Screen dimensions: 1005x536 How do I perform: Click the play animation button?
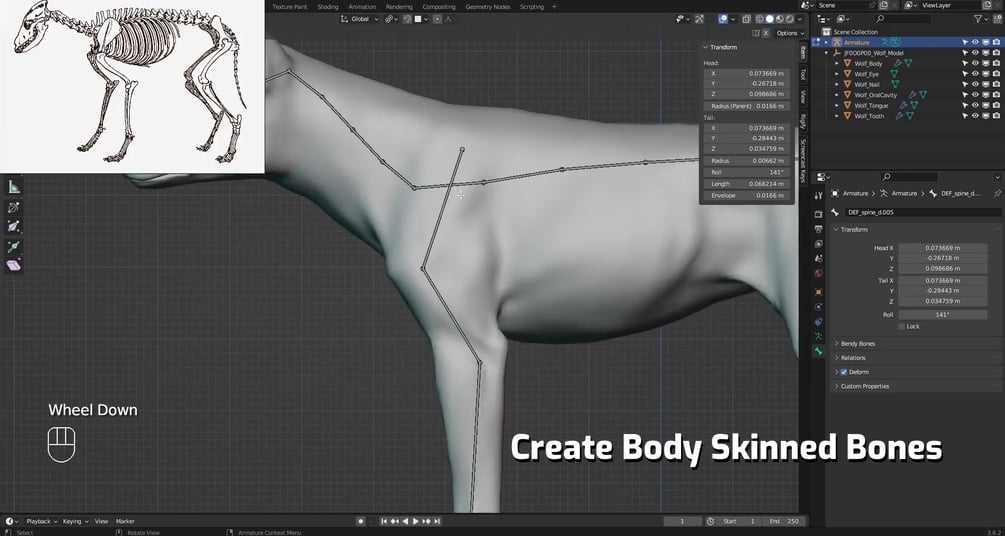[x=415, y=521]
